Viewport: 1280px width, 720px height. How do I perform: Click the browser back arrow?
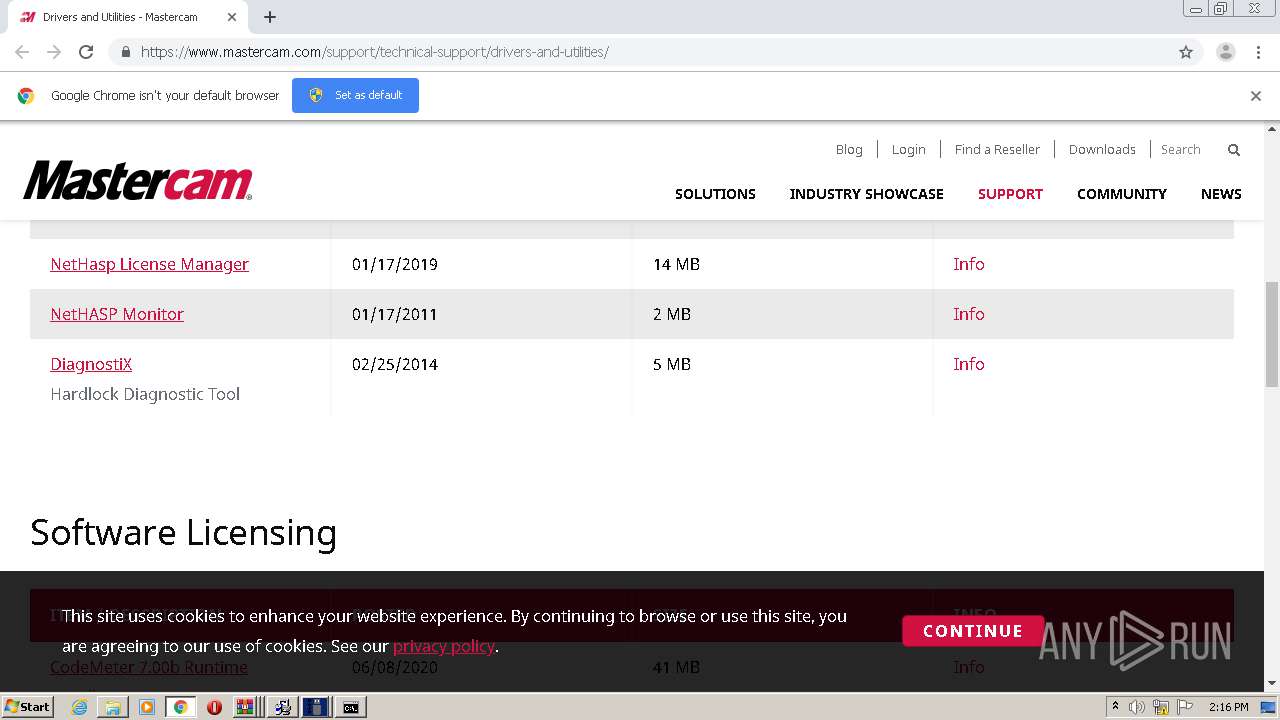(22, 52)
